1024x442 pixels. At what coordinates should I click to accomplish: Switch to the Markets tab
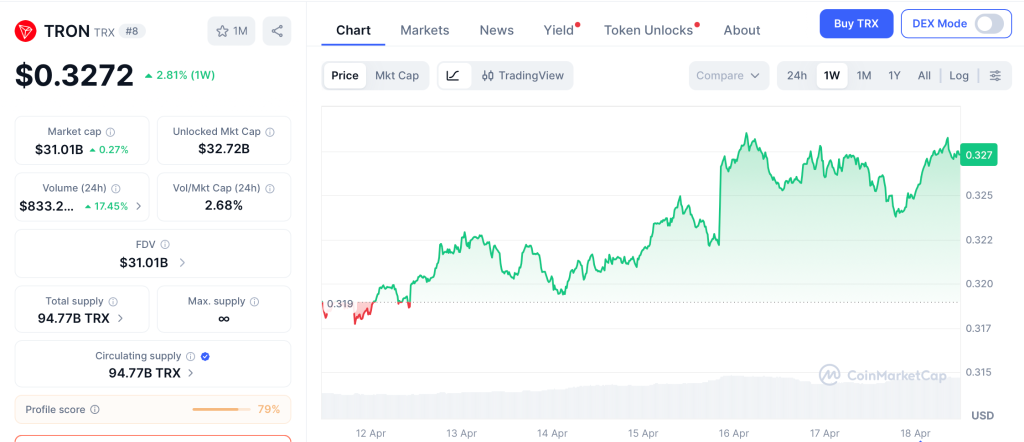pos(424,30)
